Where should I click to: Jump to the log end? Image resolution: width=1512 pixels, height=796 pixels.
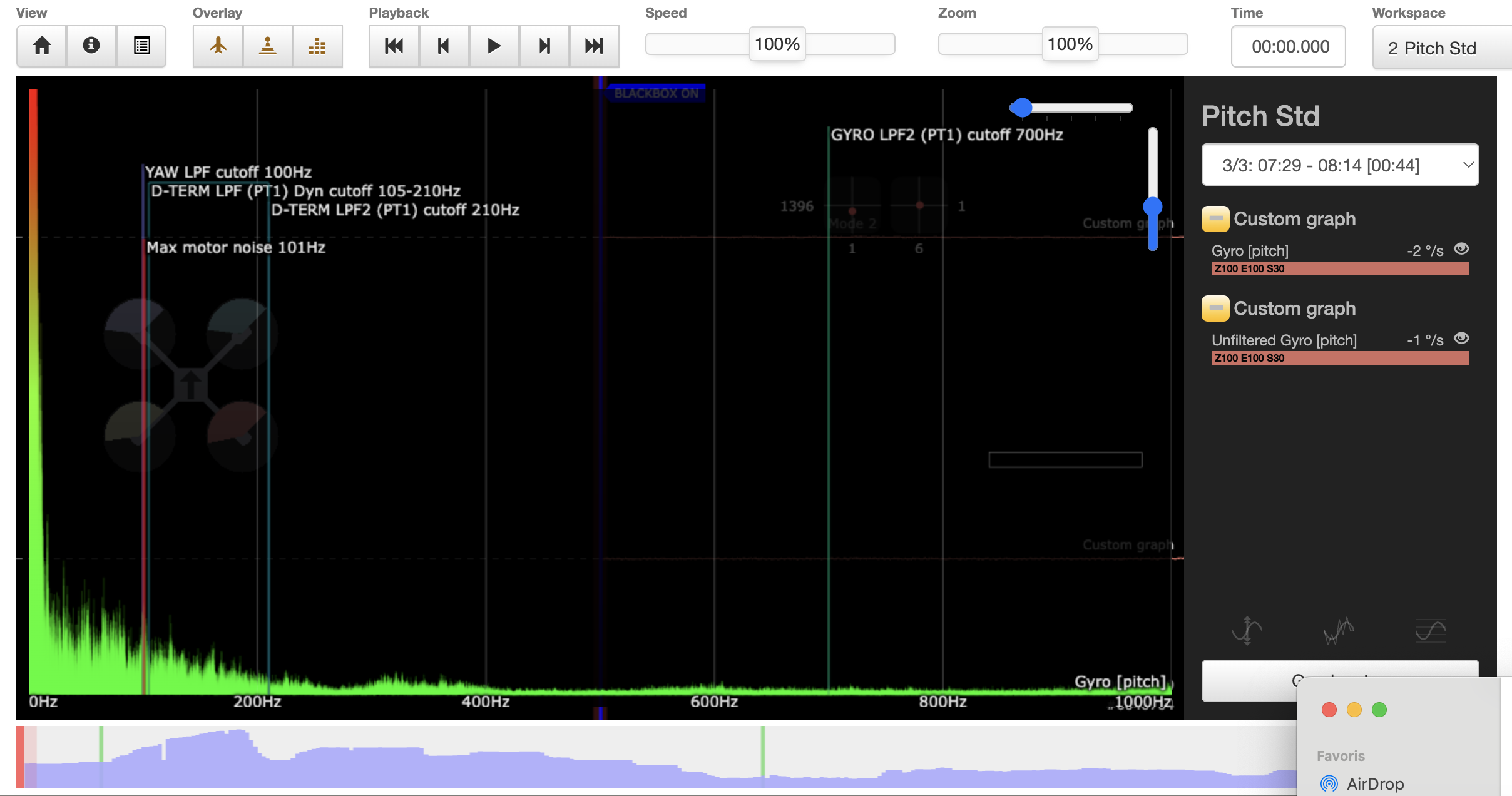pyautogui.click(x=594, y=46)
